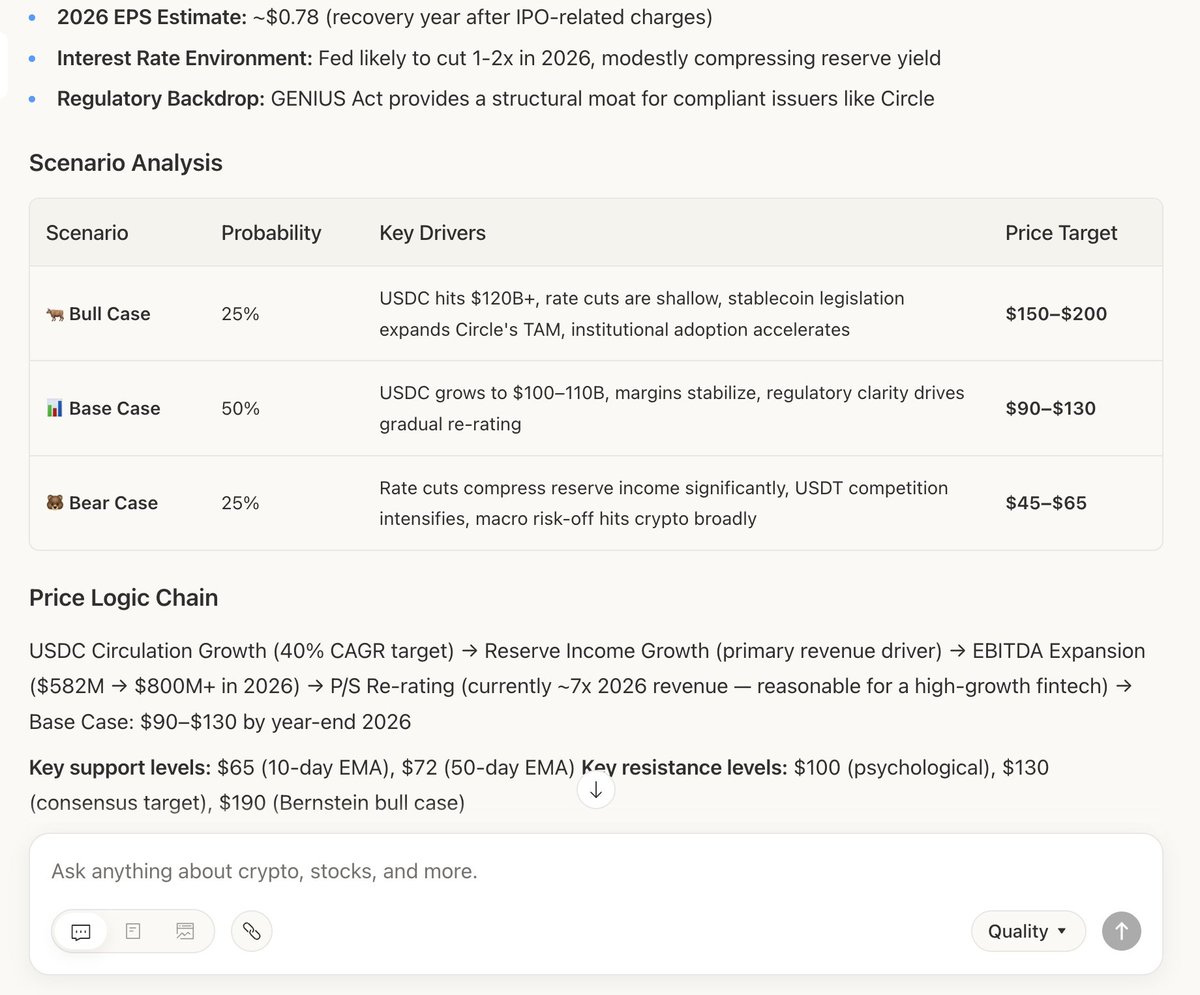The width and height of the screenshot is (1200, 995).
Task: Click the Scenario Analysis heading
Action: point(126,163)
